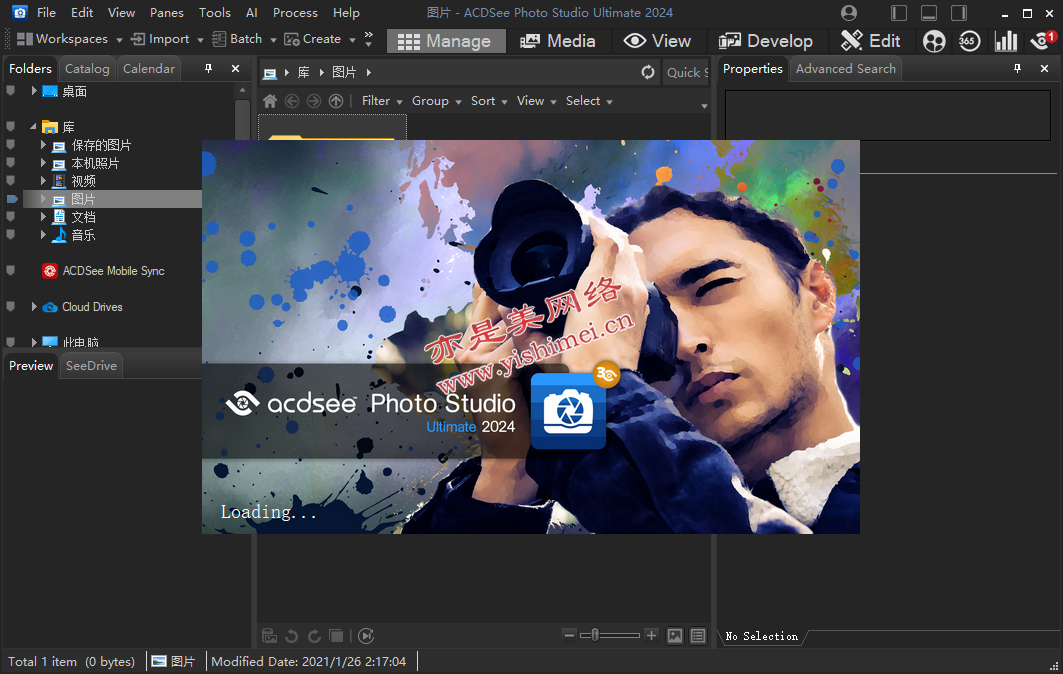Click the image basket icon in bottom toolbar
The height and width of the screenshot is (674, 1063).
pos(269,636)
